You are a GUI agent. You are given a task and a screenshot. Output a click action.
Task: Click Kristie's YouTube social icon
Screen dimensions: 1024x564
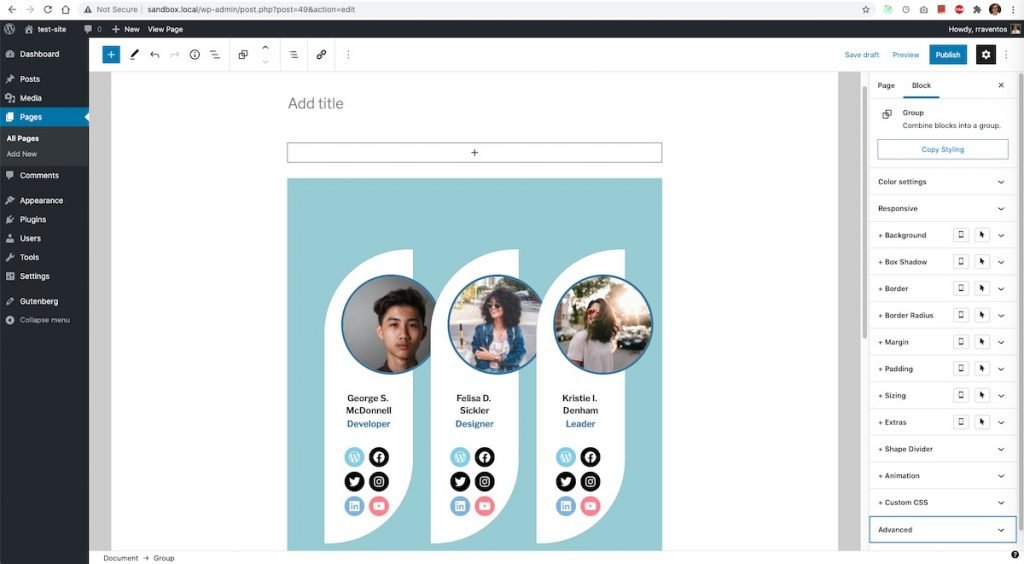tap(590, 506)
